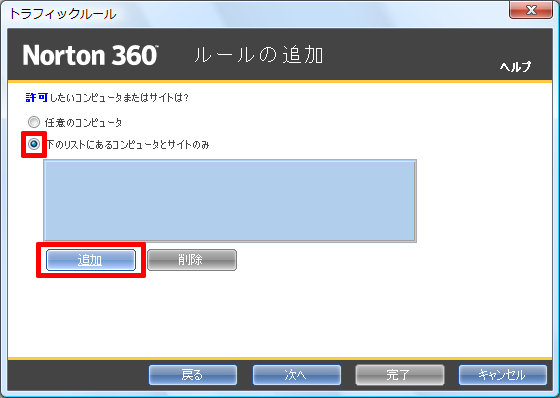Screen dimensions: 560x398
Task: Click the 削除 button
Action: coord(192,260)
